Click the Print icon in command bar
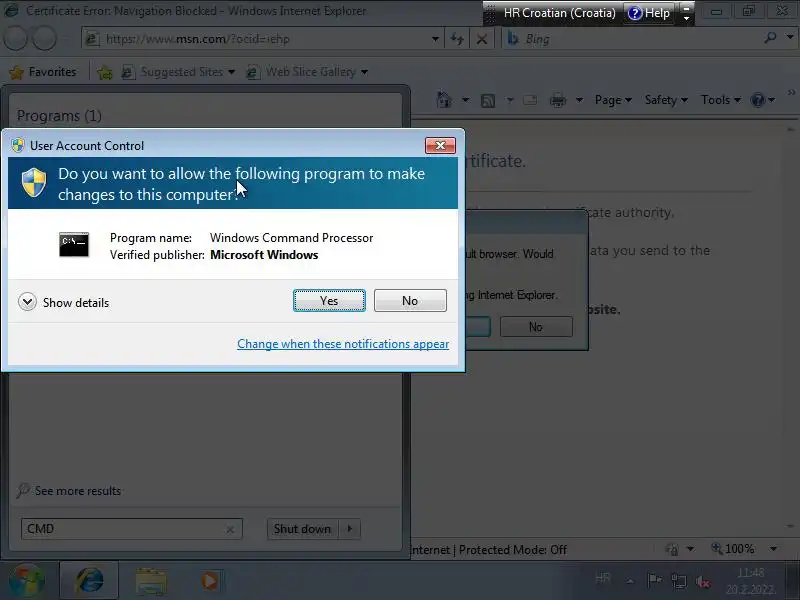 point(558,101)
